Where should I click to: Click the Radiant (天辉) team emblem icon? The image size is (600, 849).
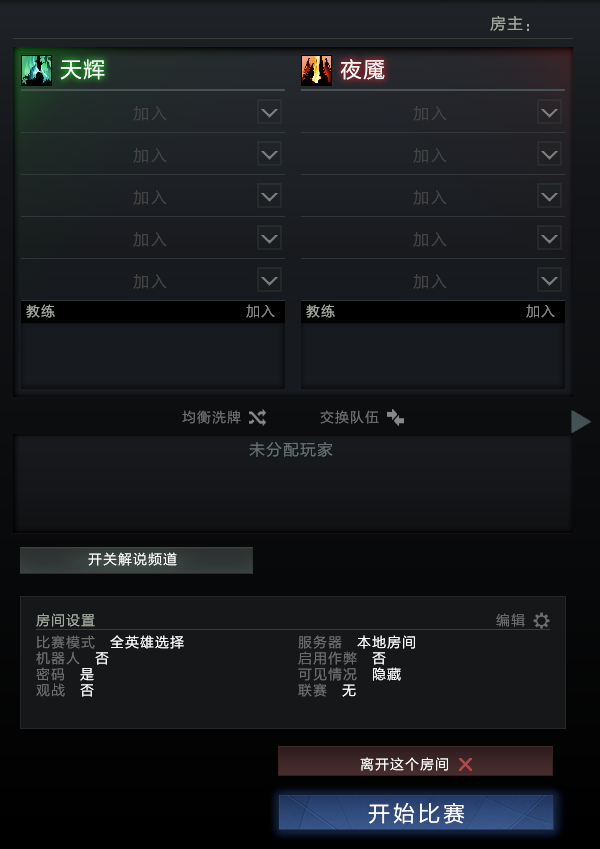[x=37, y=70]
